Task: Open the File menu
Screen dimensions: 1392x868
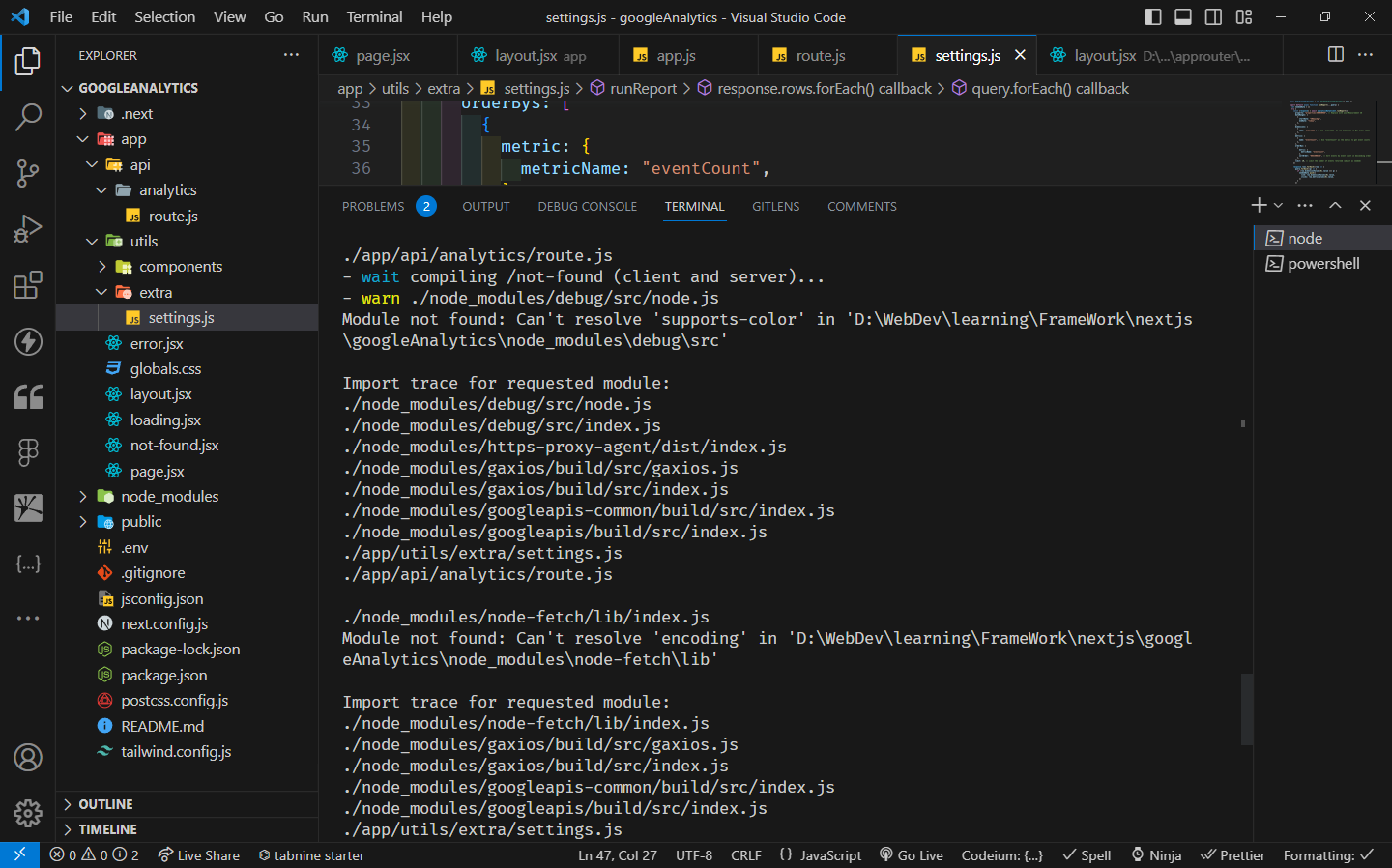Action: click(x=61, y=16)
